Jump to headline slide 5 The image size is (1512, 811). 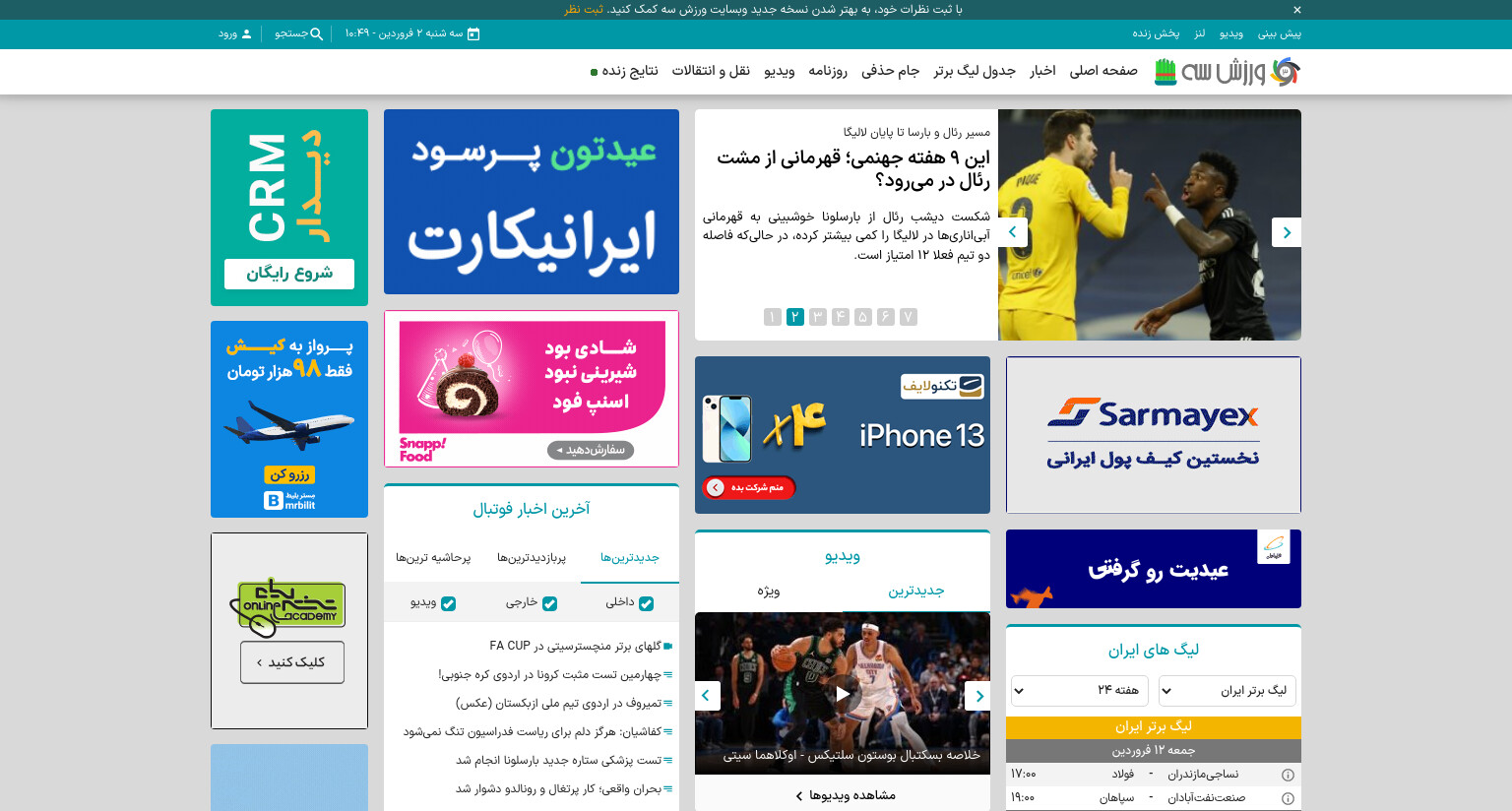pos(863,317)
